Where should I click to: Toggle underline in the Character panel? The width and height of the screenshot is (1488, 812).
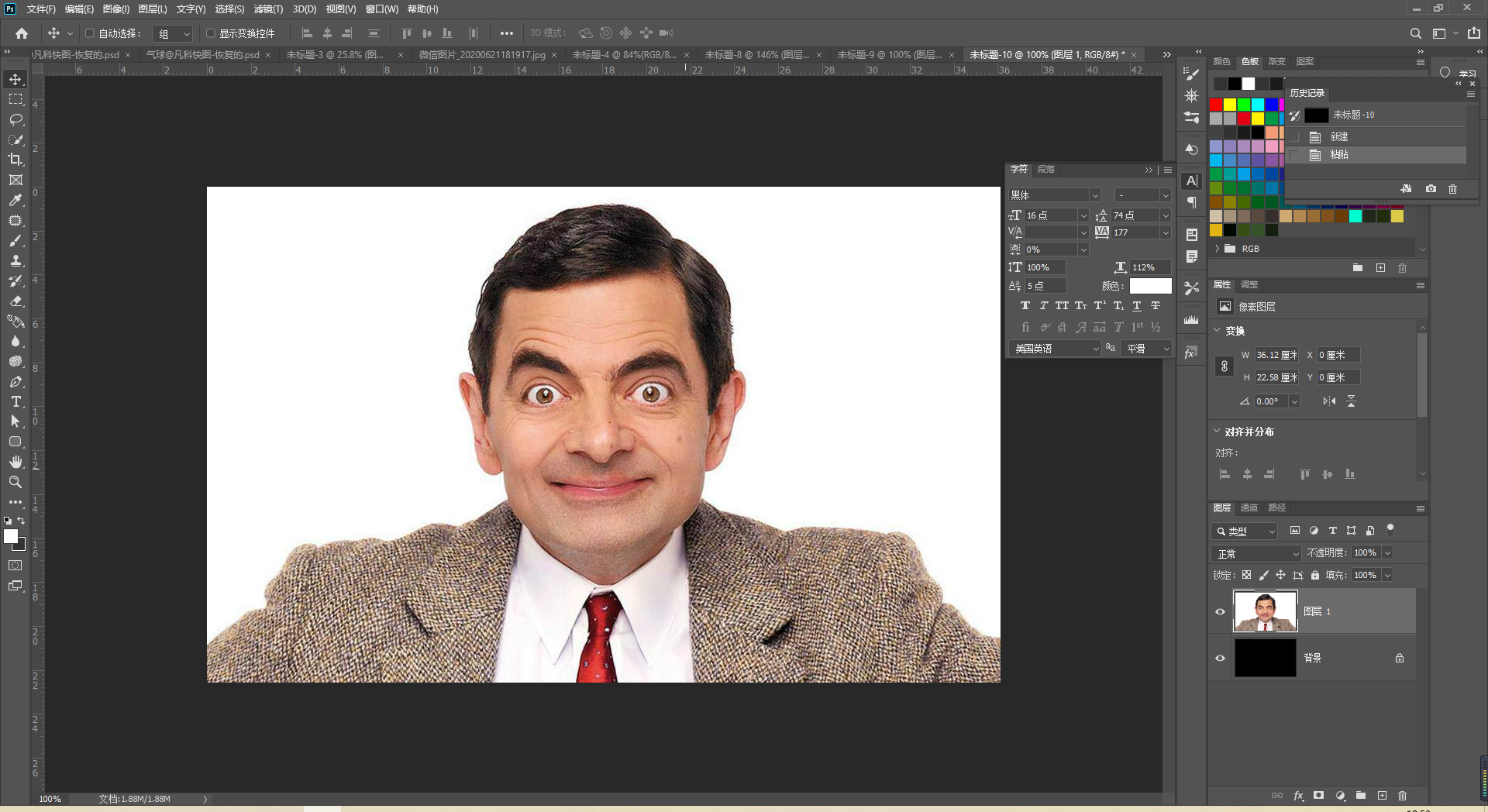point(1137,306)
